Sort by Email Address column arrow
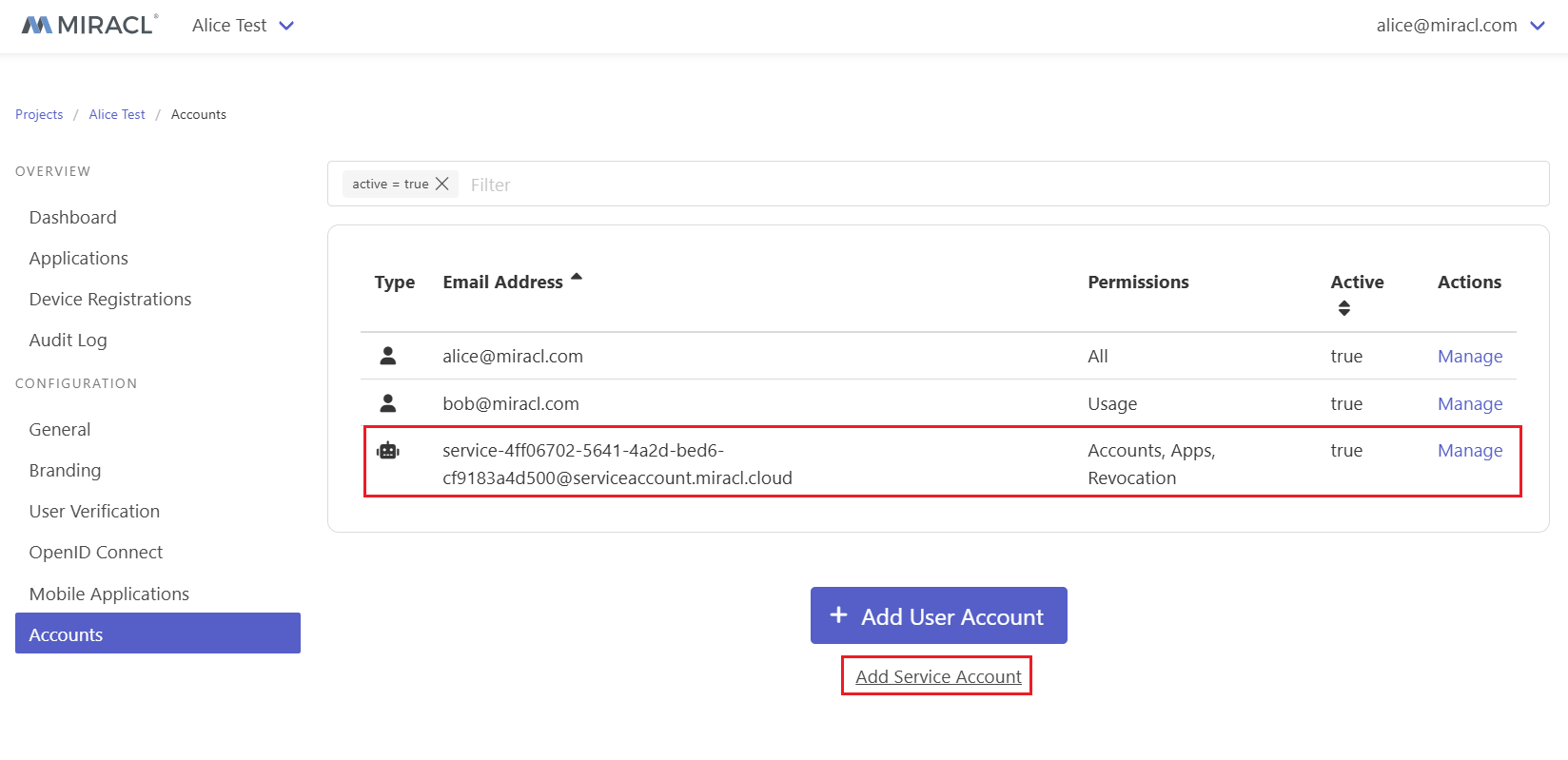 (x=577, y=278)
